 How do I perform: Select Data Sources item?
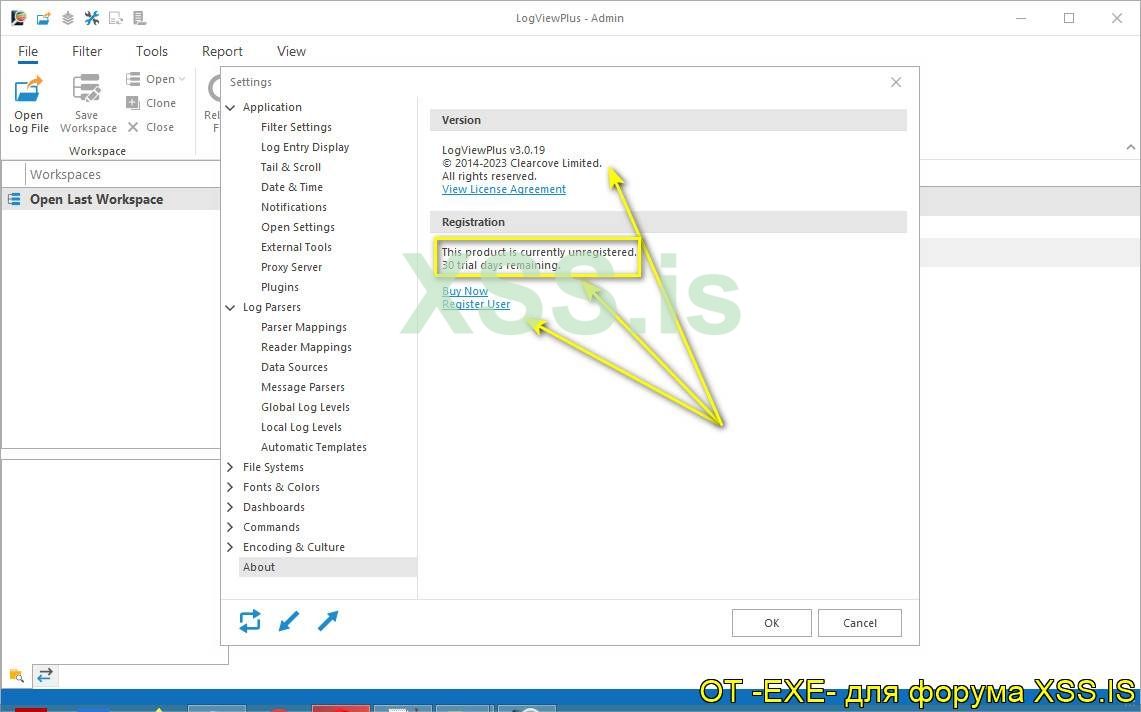pos(294,367)
